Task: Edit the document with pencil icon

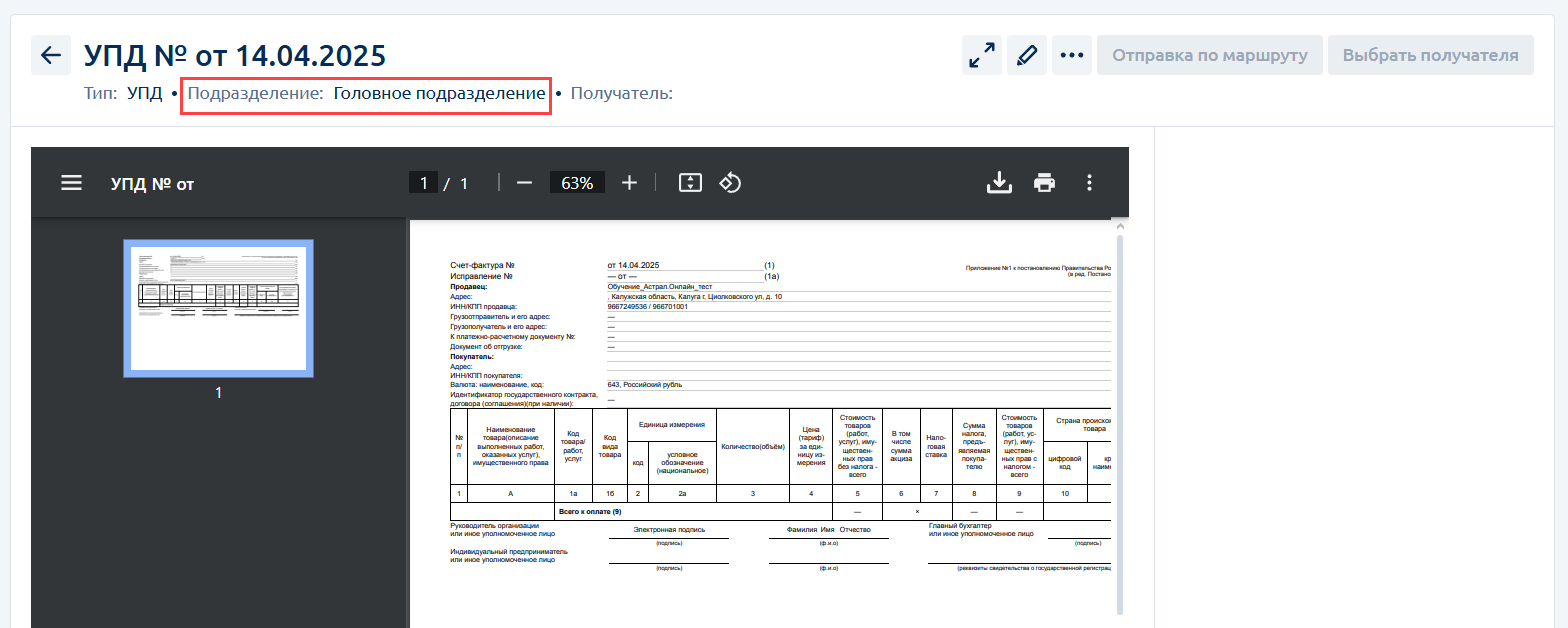Action: [x=1026, y=55]
